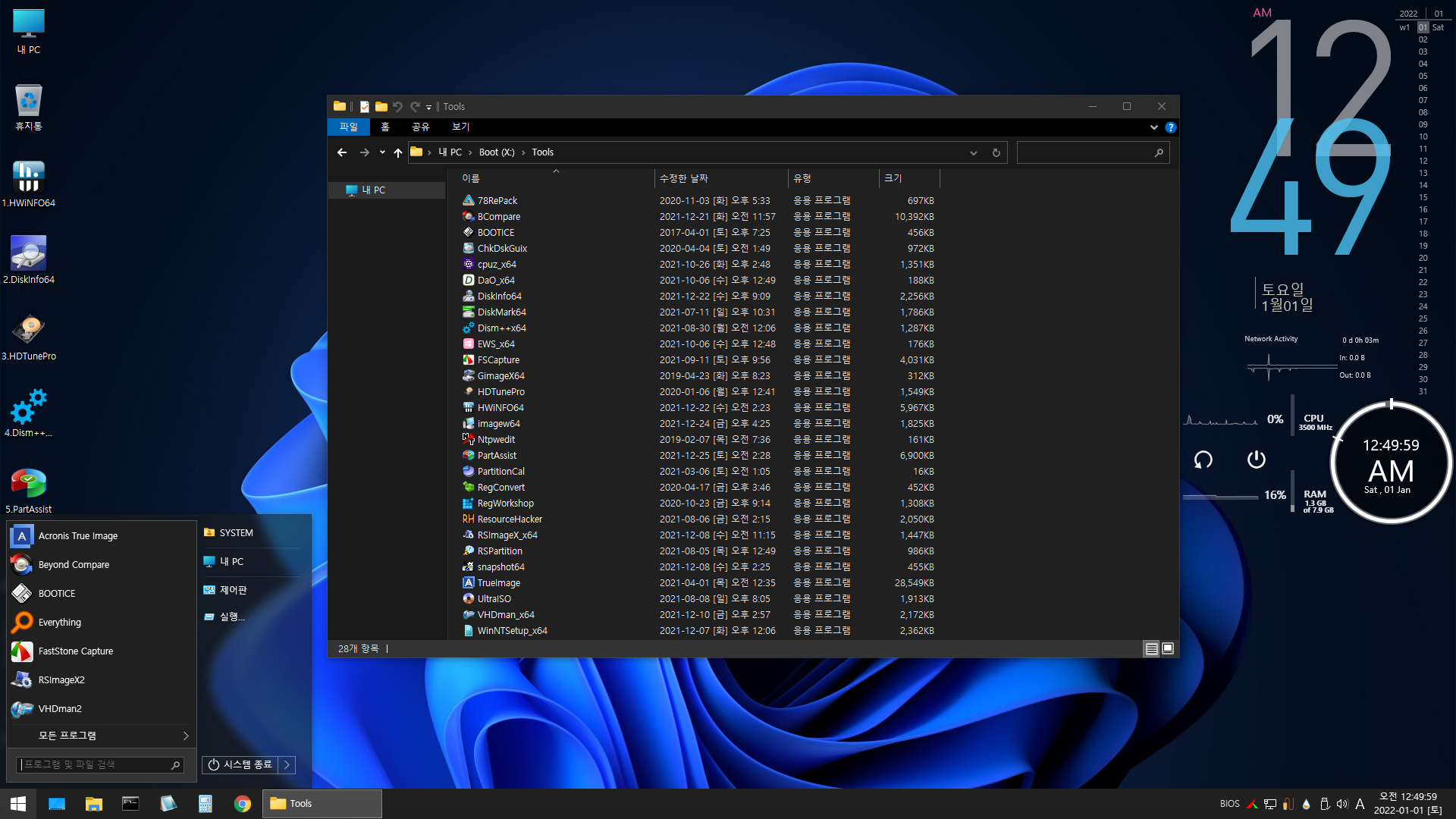Open the 홈 ribbon tab

point(385,127)
